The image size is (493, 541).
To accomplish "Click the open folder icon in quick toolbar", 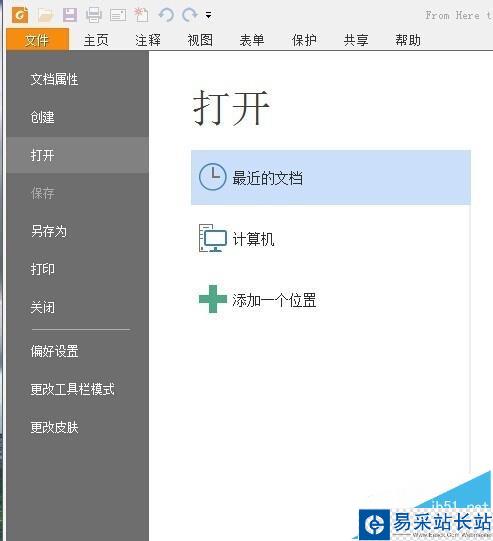I will [46, 15].
